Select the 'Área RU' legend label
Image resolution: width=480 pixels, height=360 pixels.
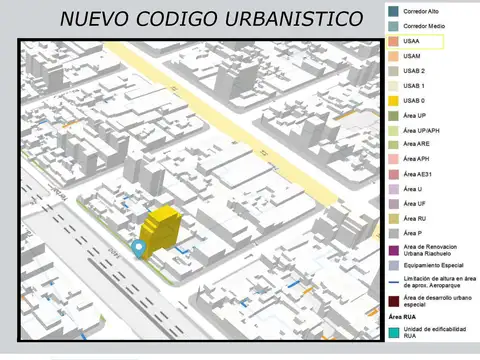(x=415, y=219)
